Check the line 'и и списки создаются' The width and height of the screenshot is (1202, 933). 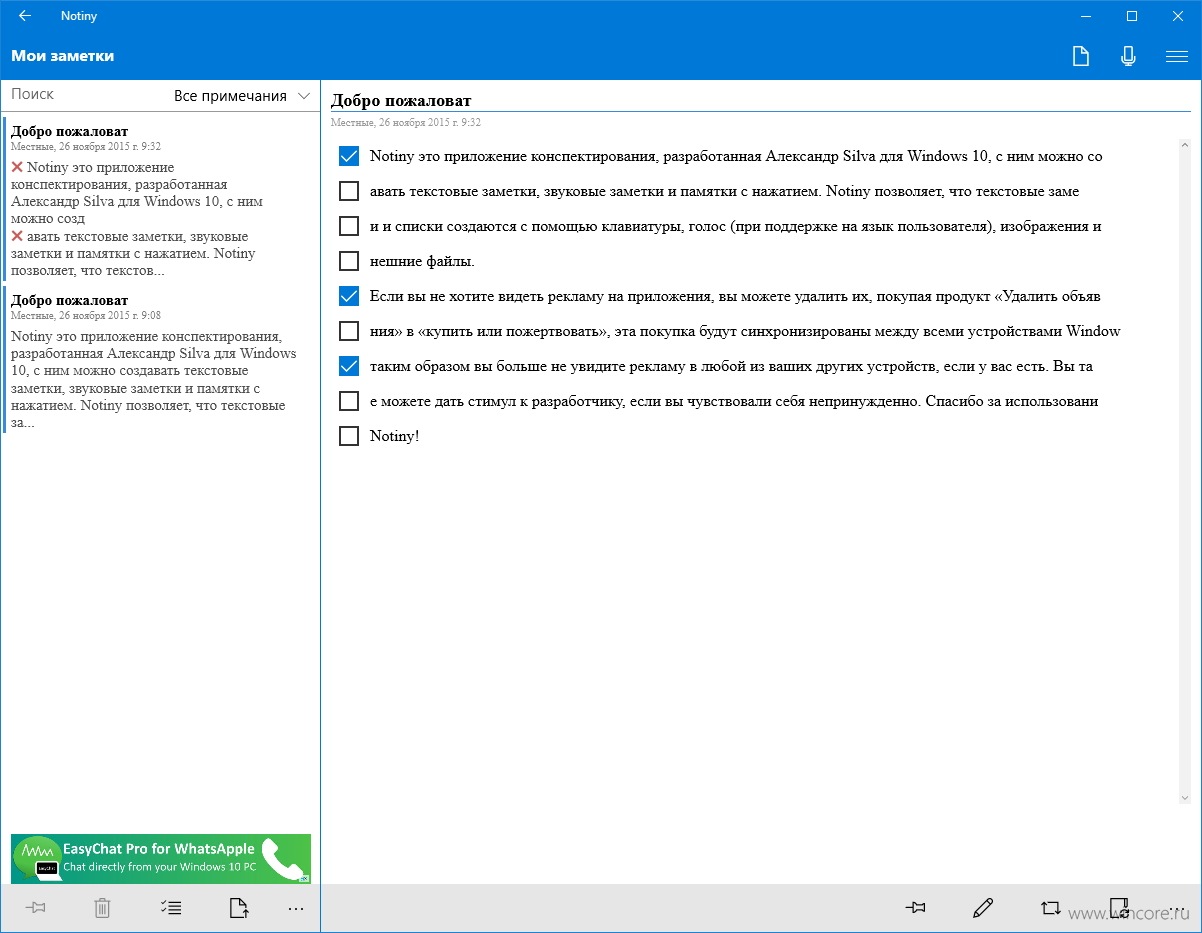[349, 226]
